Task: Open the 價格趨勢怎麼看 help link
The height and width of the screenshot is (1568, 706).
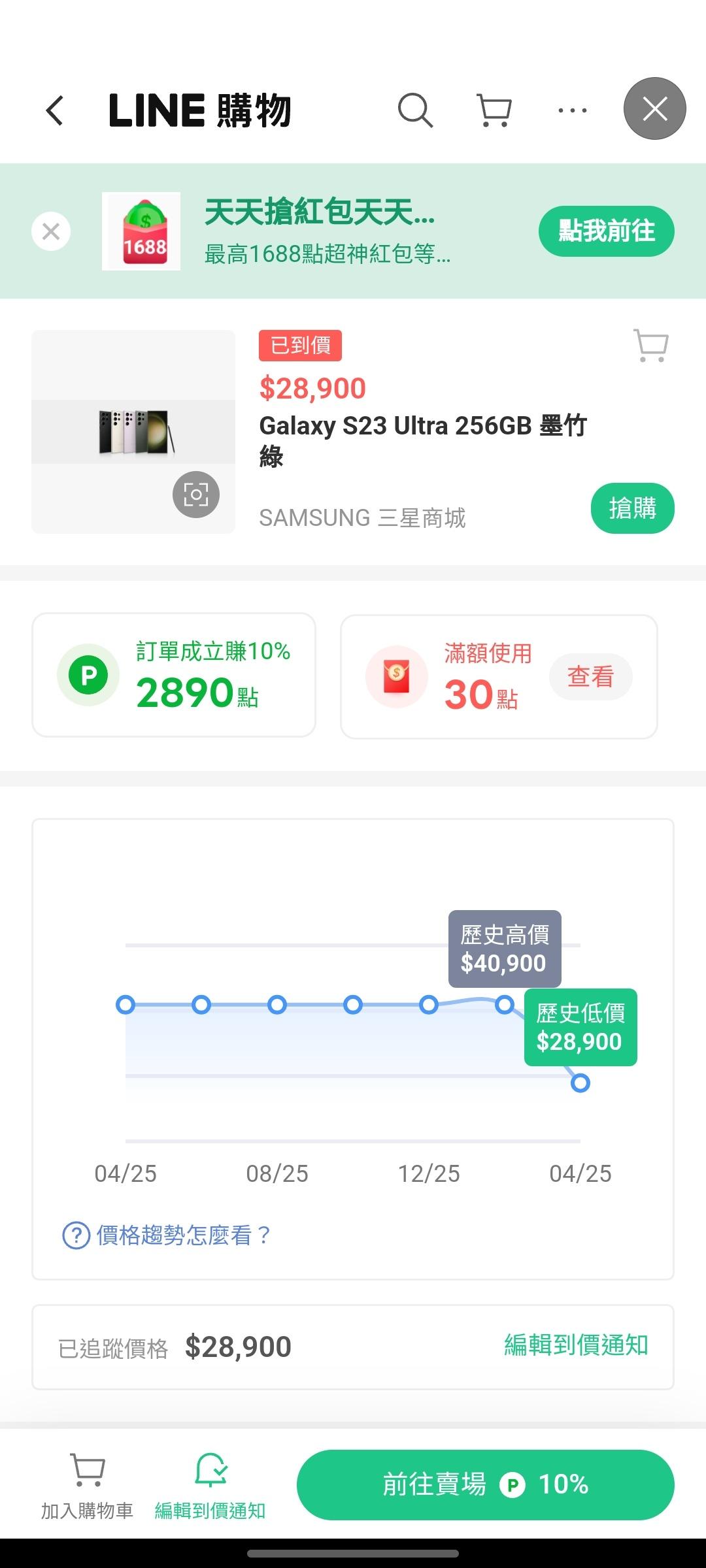Action: (x=166, y=1235)
